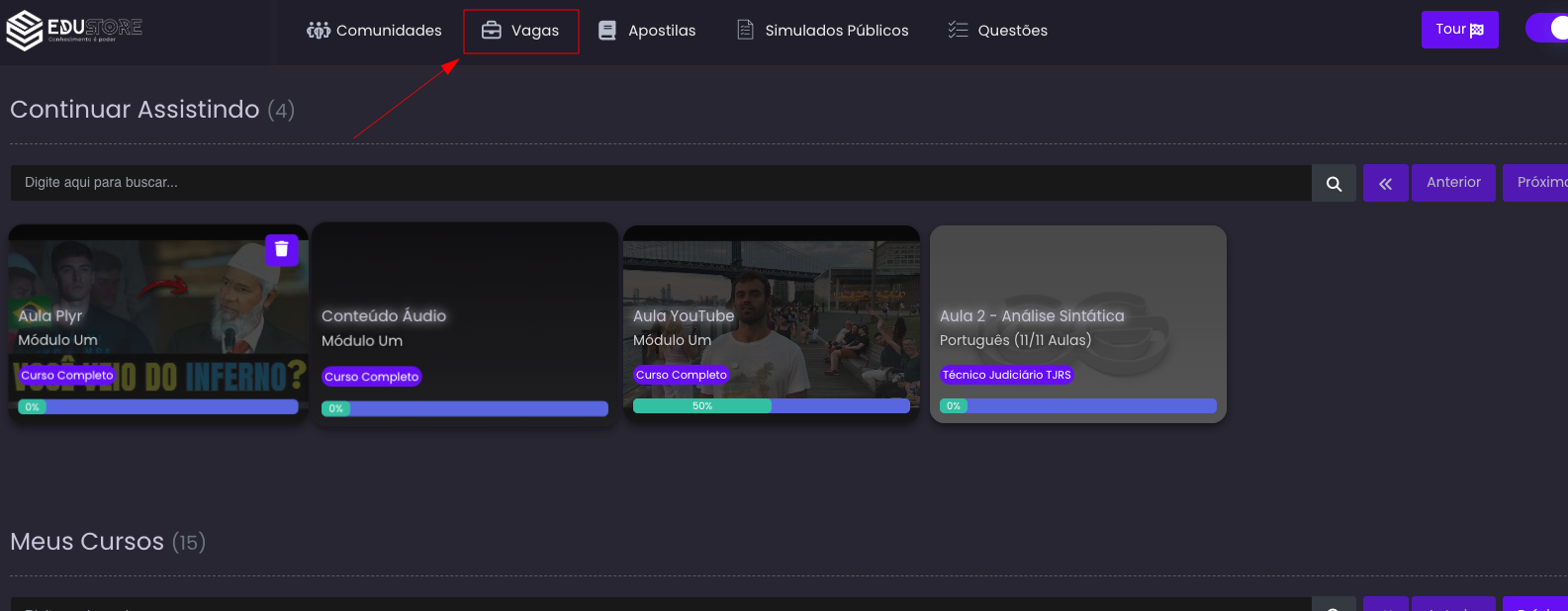Screen dimensions: 1568x611
Task: Click the Comunidades people icon
Action: click(319, 31)
